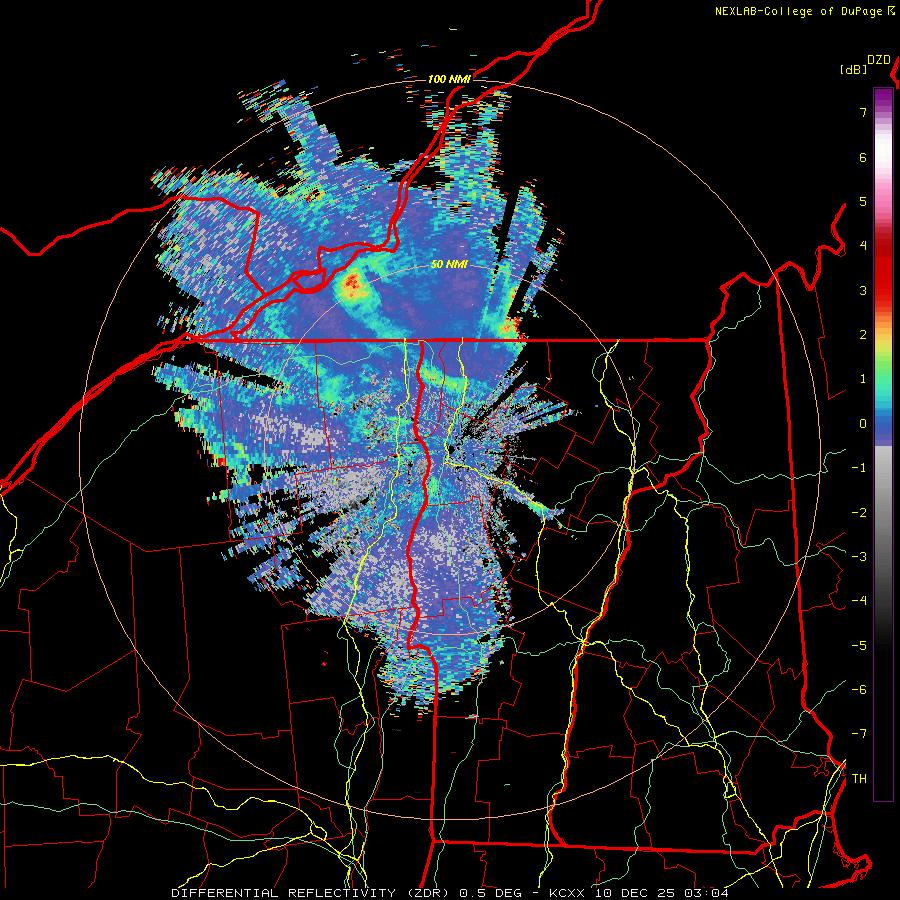
Task: Click the KCXX station identifier in the caption
Action: (x=568, y=893)
